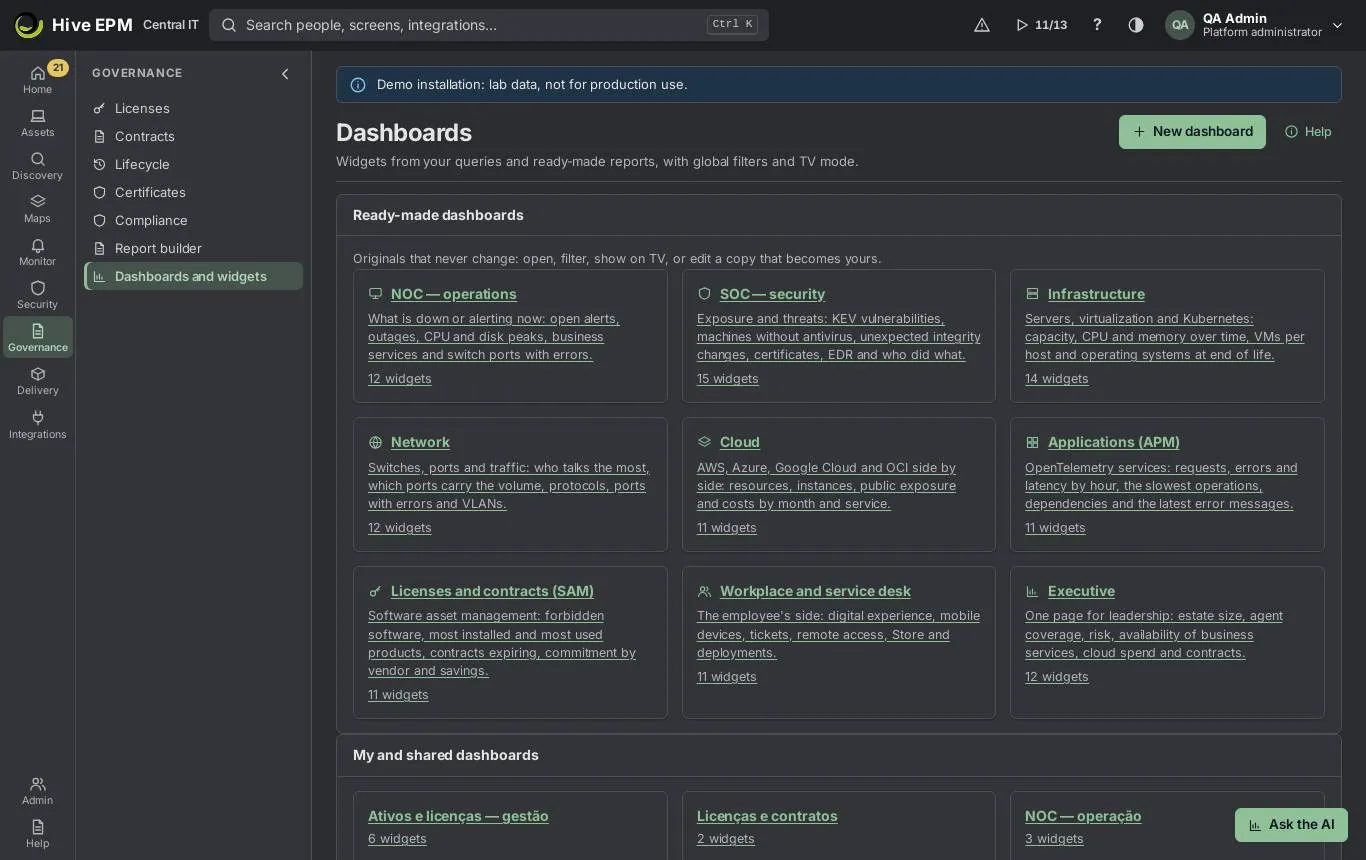Toggle the light/dark theme contrast icon
The height and width of the screenshot is (860, 1366).
click(x=1136, y=25)
